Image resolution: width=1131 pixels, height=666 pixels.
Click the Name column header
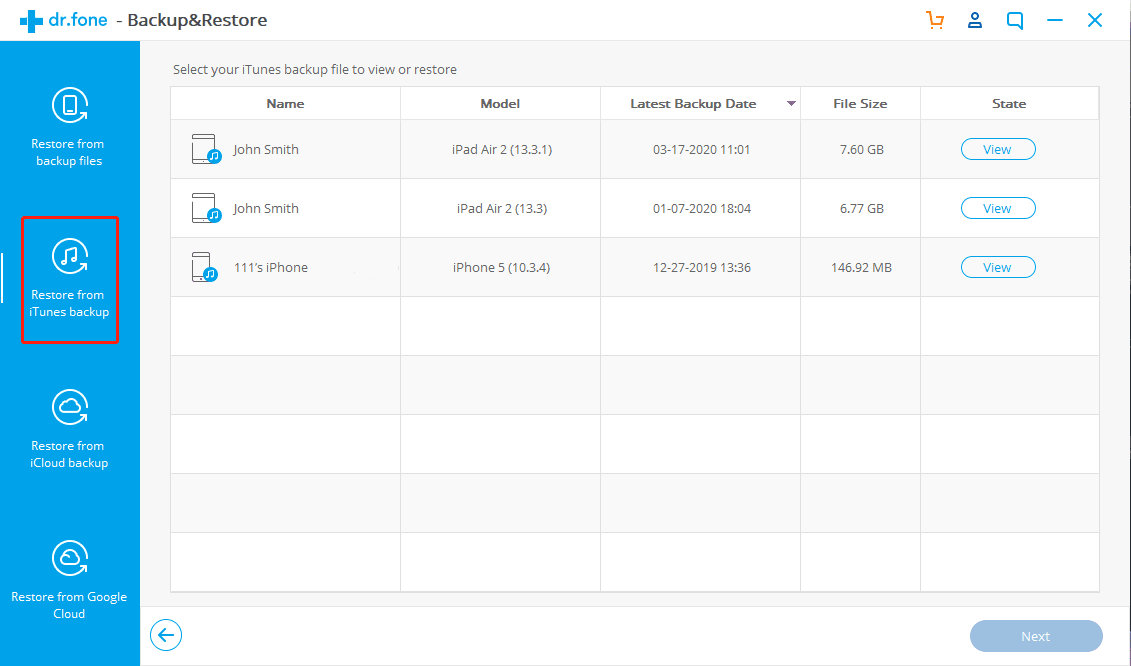click(x=285, y=104)
